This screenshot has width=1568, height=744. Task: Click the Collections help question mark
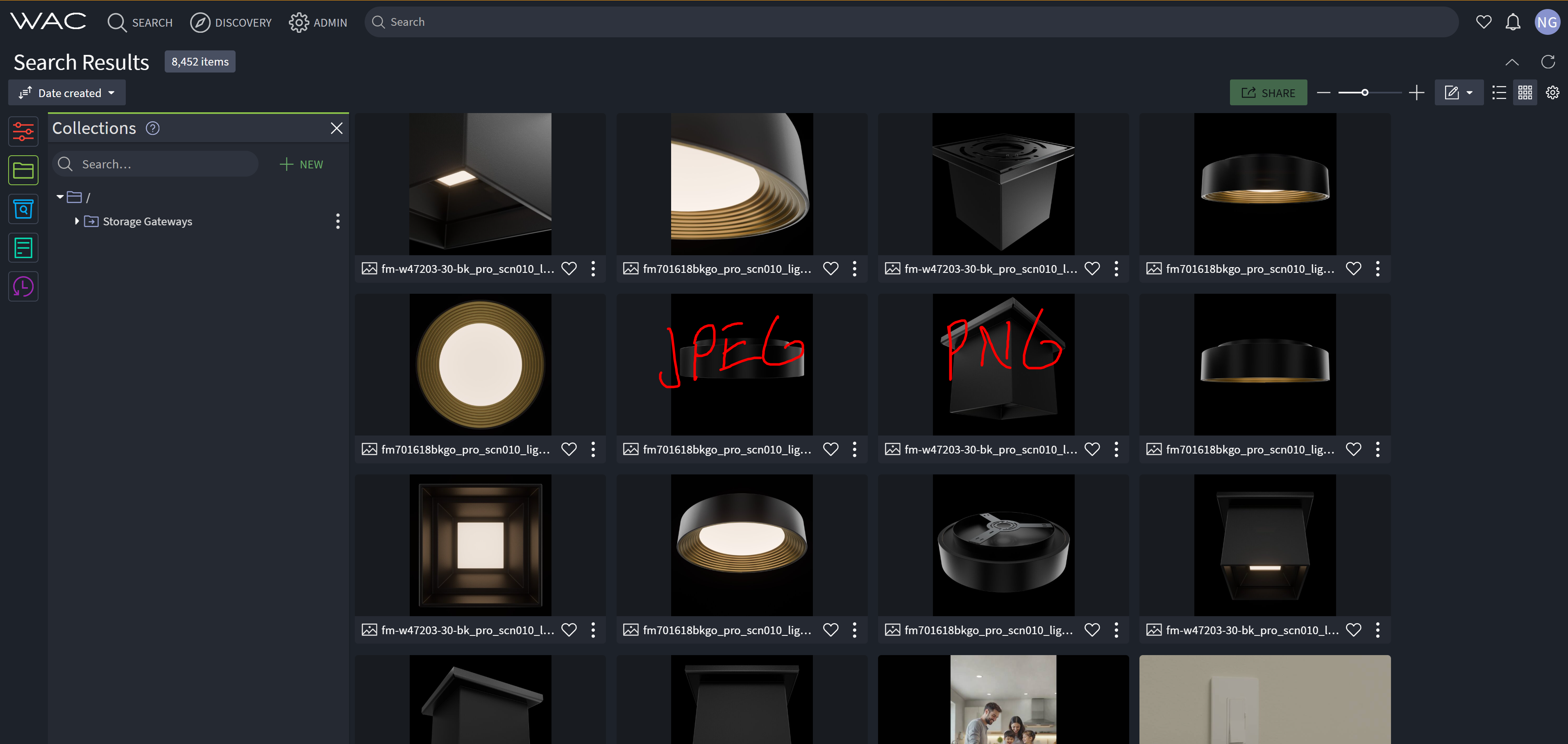pyautogui.click(x=153, y=128)
